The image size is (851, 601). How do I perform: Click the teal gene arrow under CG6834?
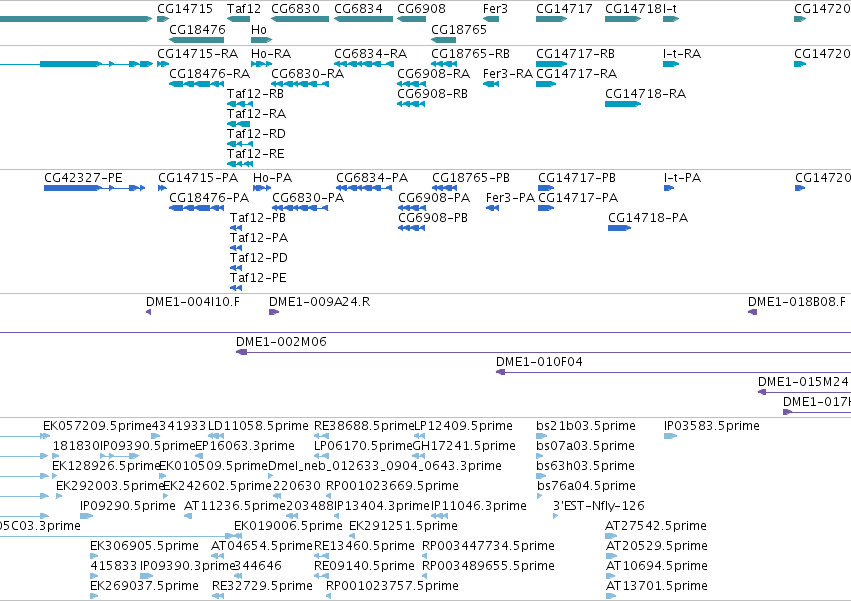click(x=364, y=19)
